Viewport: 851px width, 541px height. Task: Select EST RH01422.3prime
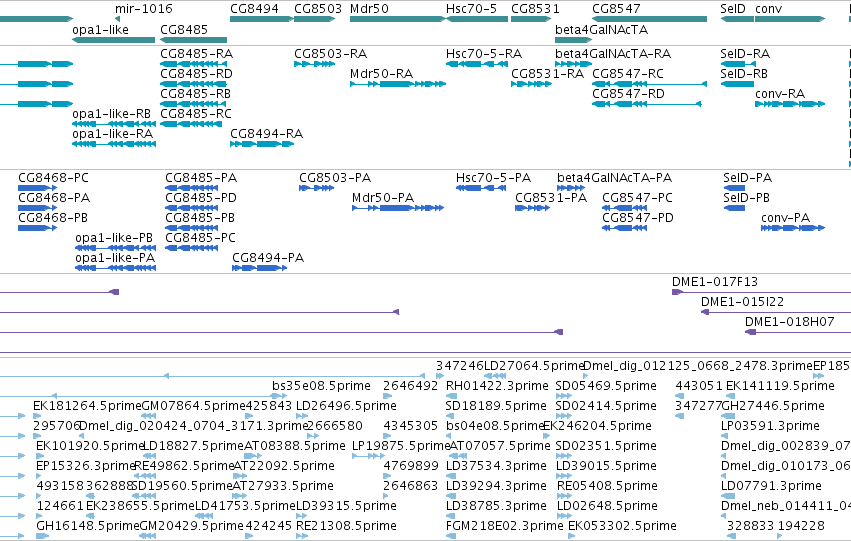pyautogui.click(x=497, y=386)
